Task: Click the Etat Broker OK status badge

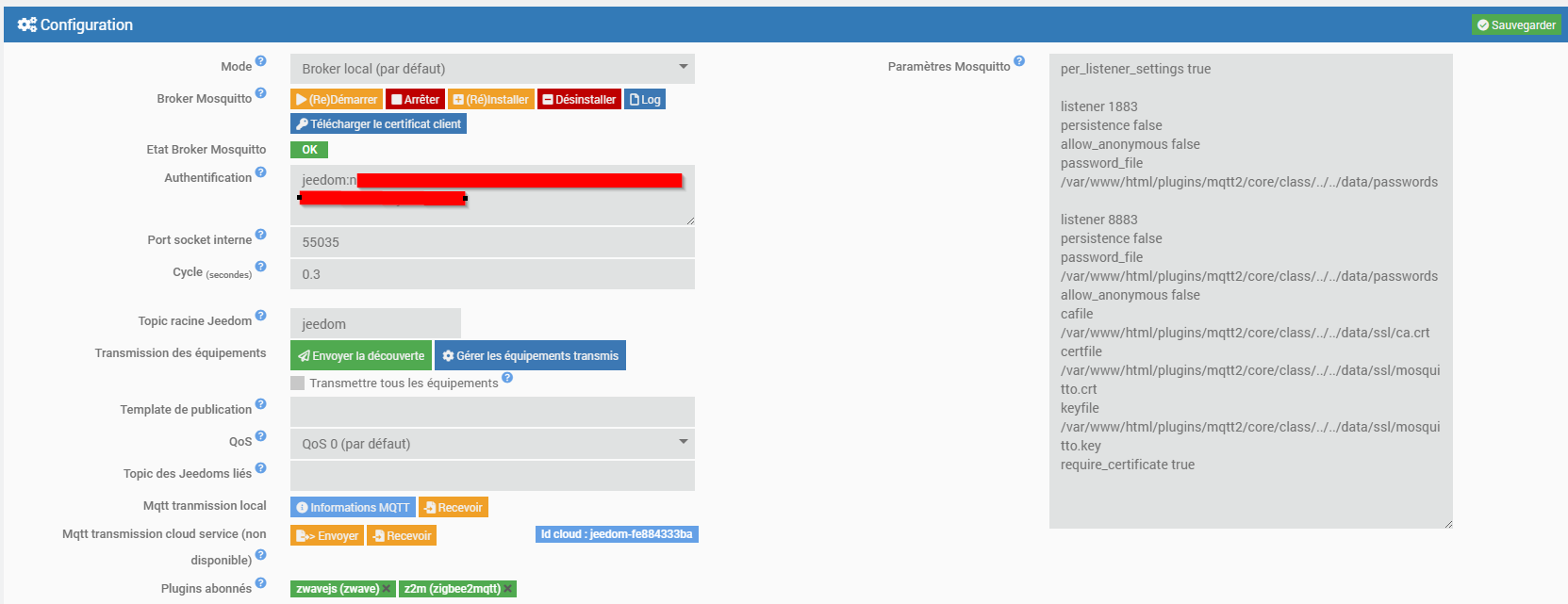Action: [x=309, y=150]
